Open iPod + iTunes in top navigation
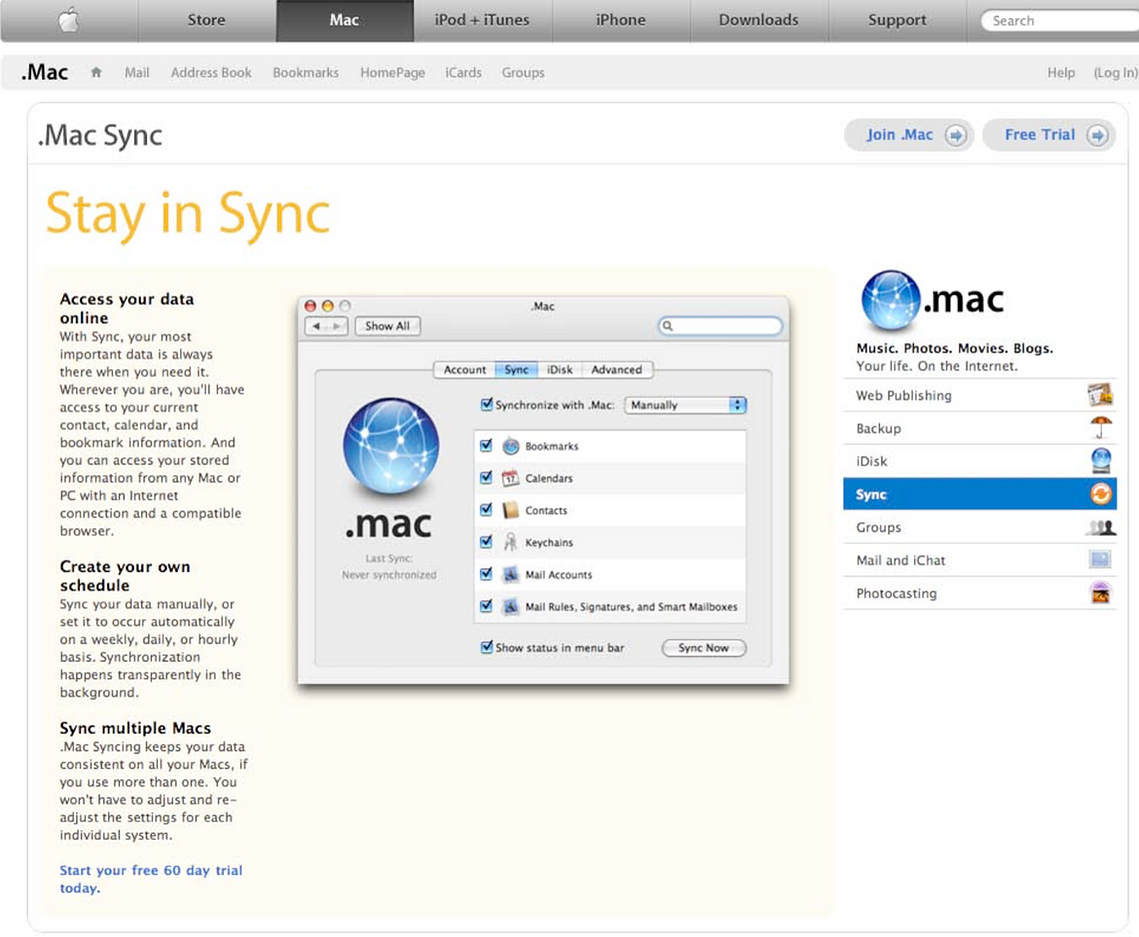Screen dimensions: 1139x937 [x=482, y=20]
